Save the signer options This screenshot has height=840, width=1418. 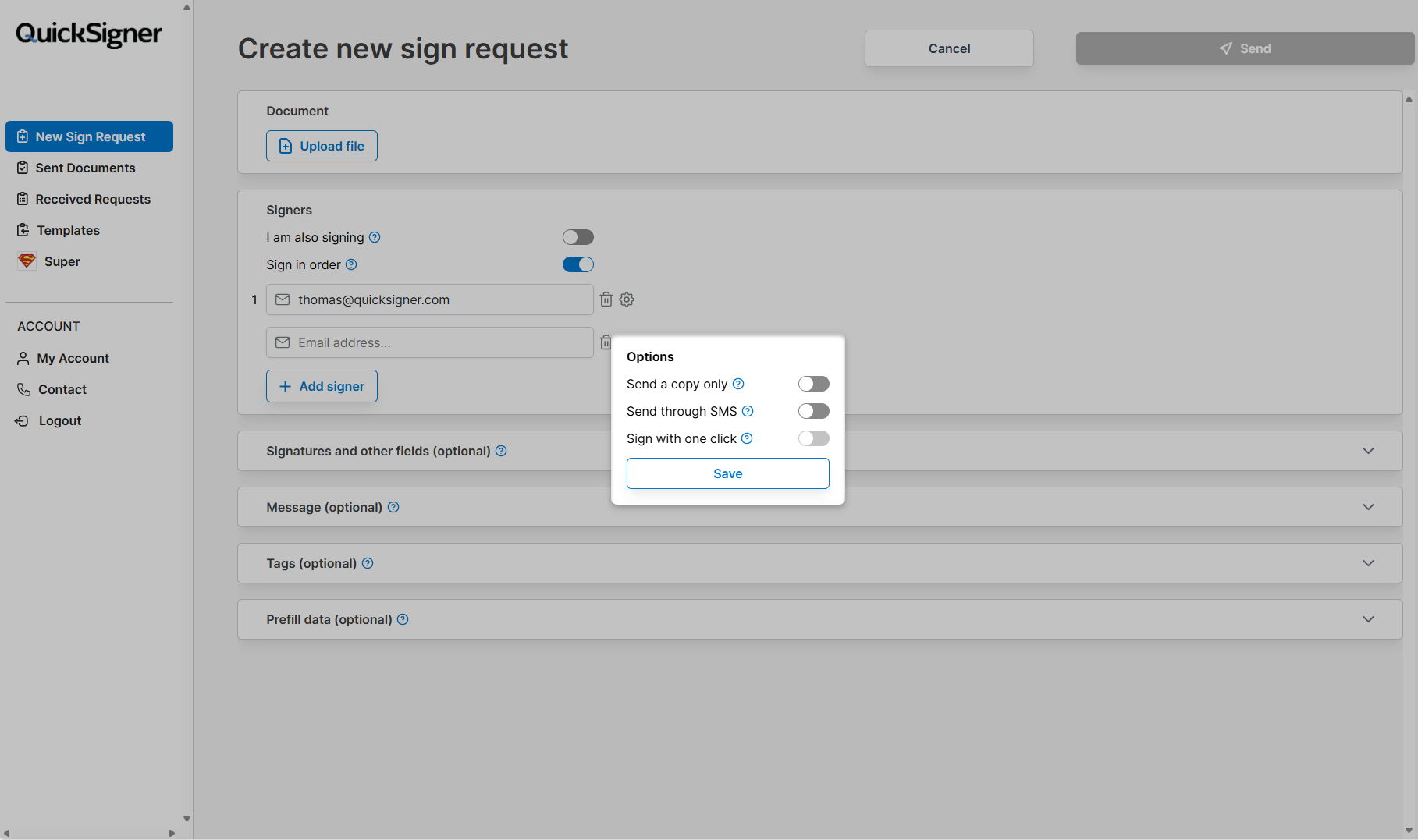pos(727,473)
